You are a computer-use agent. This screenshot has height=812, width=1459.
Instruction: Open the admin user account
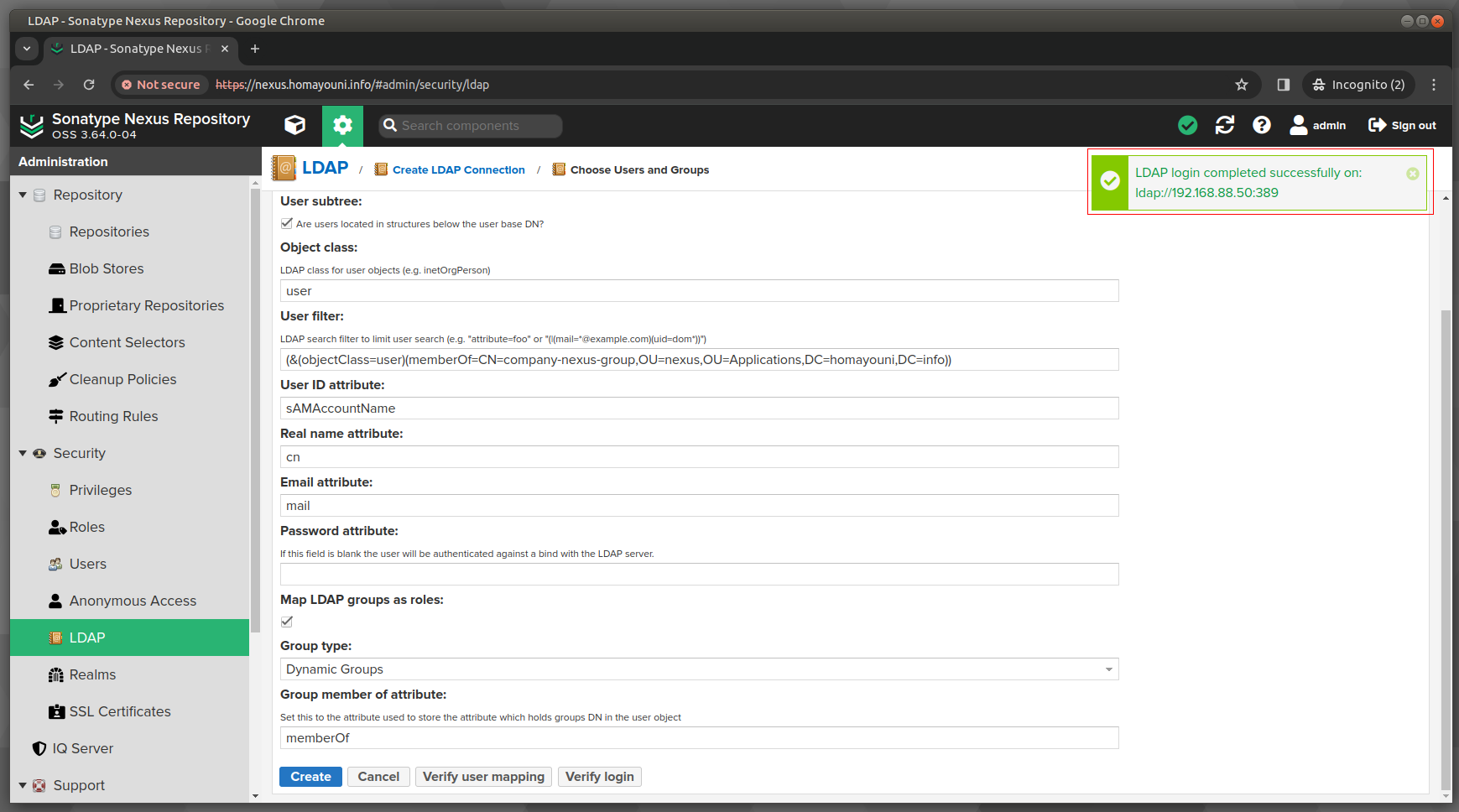click(x=1318, y=126)
